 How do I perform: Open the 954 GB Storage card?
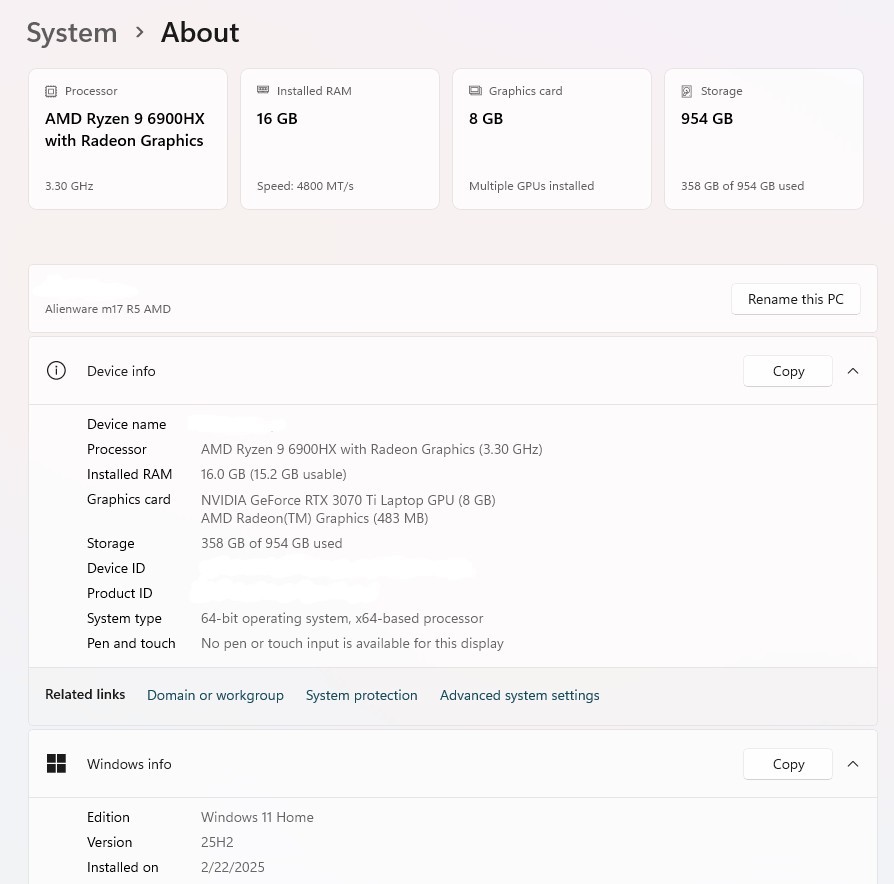(x=764, y=139)
